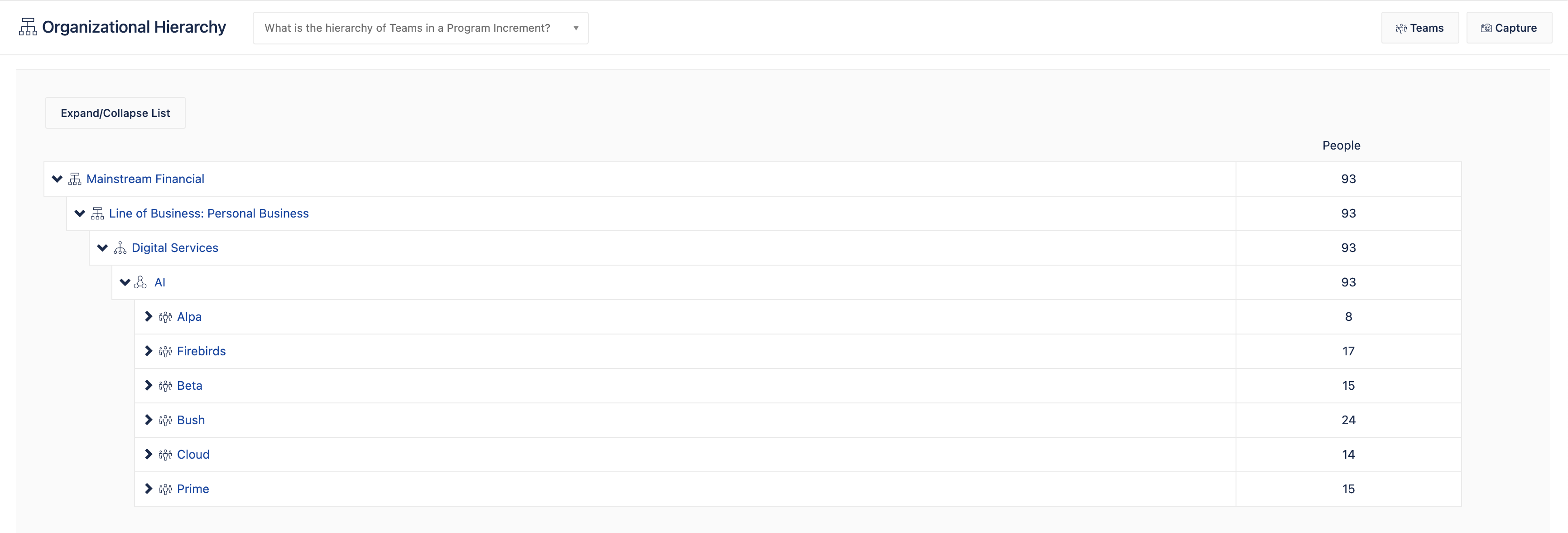Click people count 93 for Digital Services
Screen dimensions: 1568x533
[x=1348, y=248]
